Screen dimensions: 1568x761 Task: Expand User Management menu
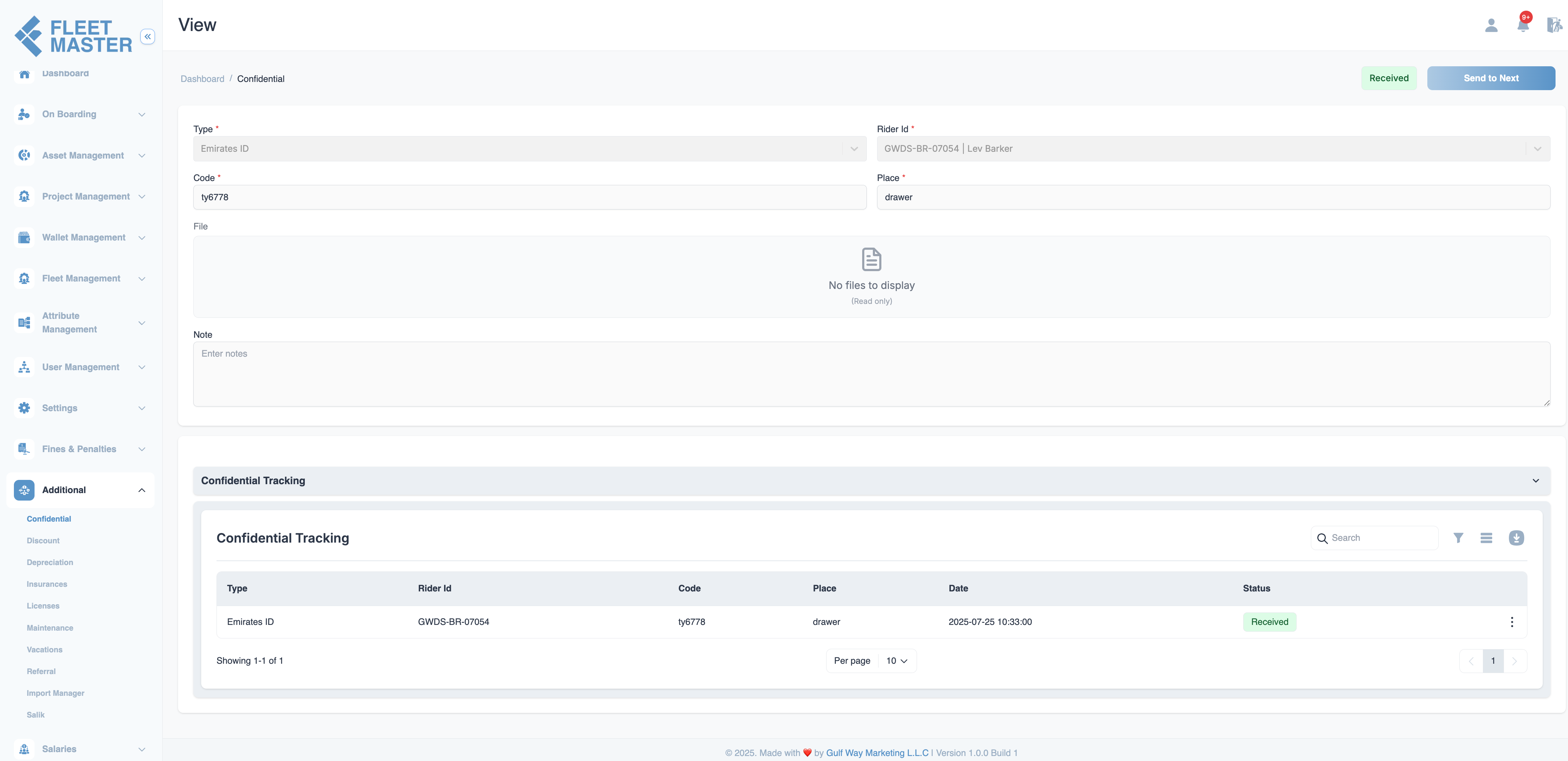pos(142,367)
